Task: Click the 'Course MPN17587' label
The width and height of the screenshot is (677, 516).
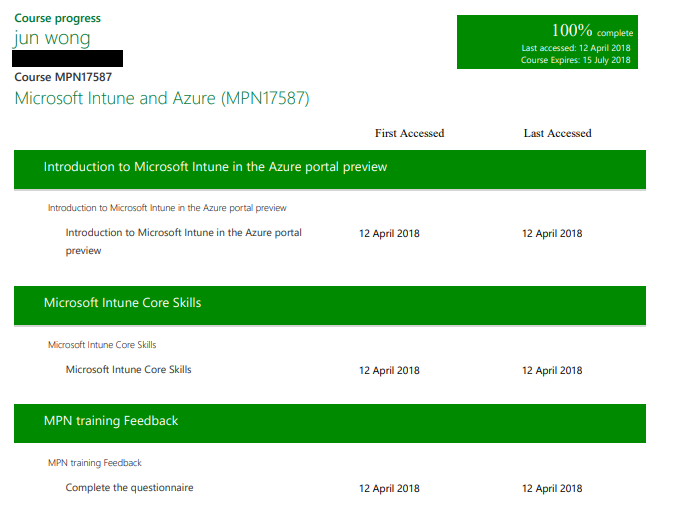Action: (63, 77)
